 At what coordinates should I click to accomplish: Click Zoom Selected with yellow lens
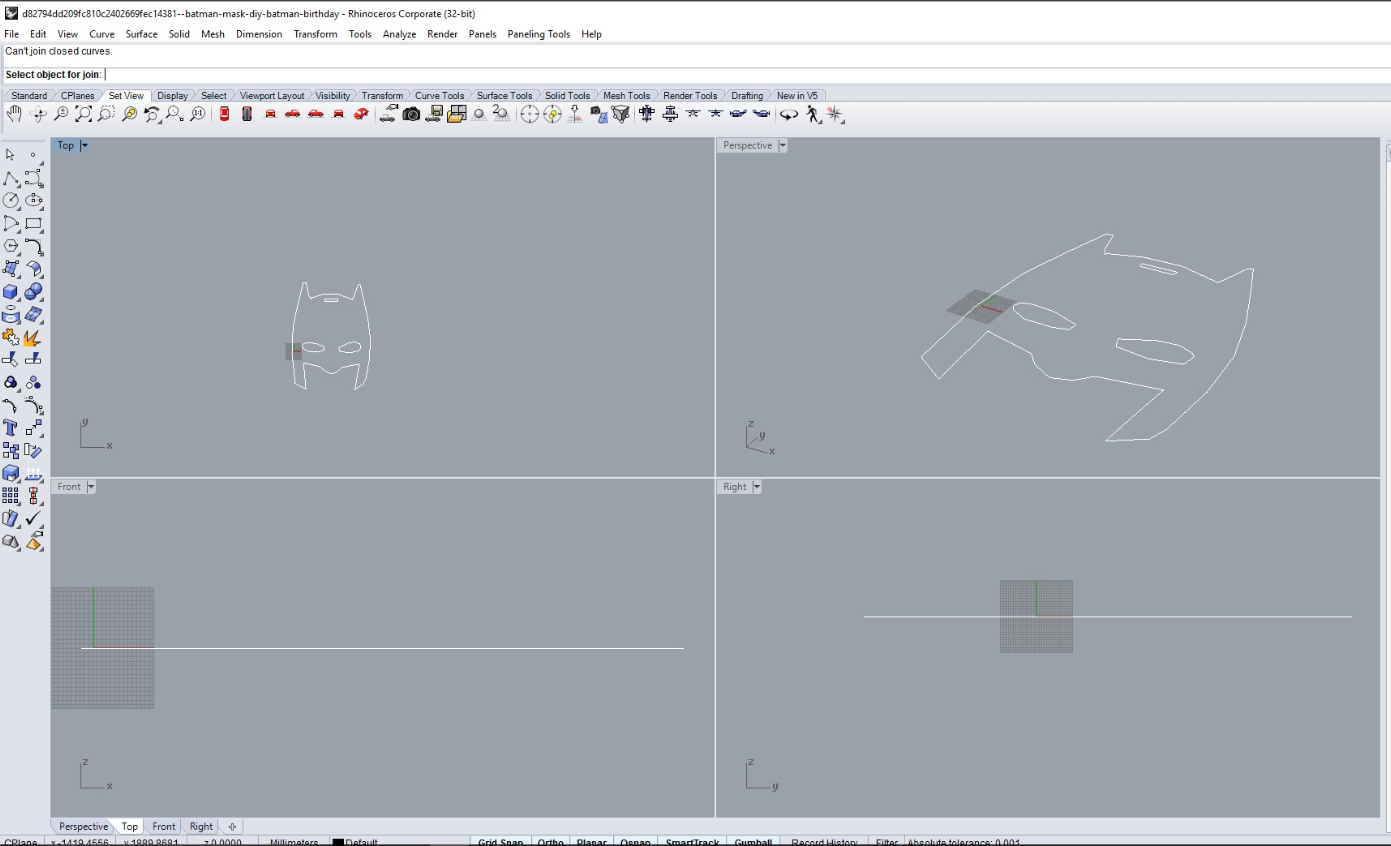tap(129, 114)
